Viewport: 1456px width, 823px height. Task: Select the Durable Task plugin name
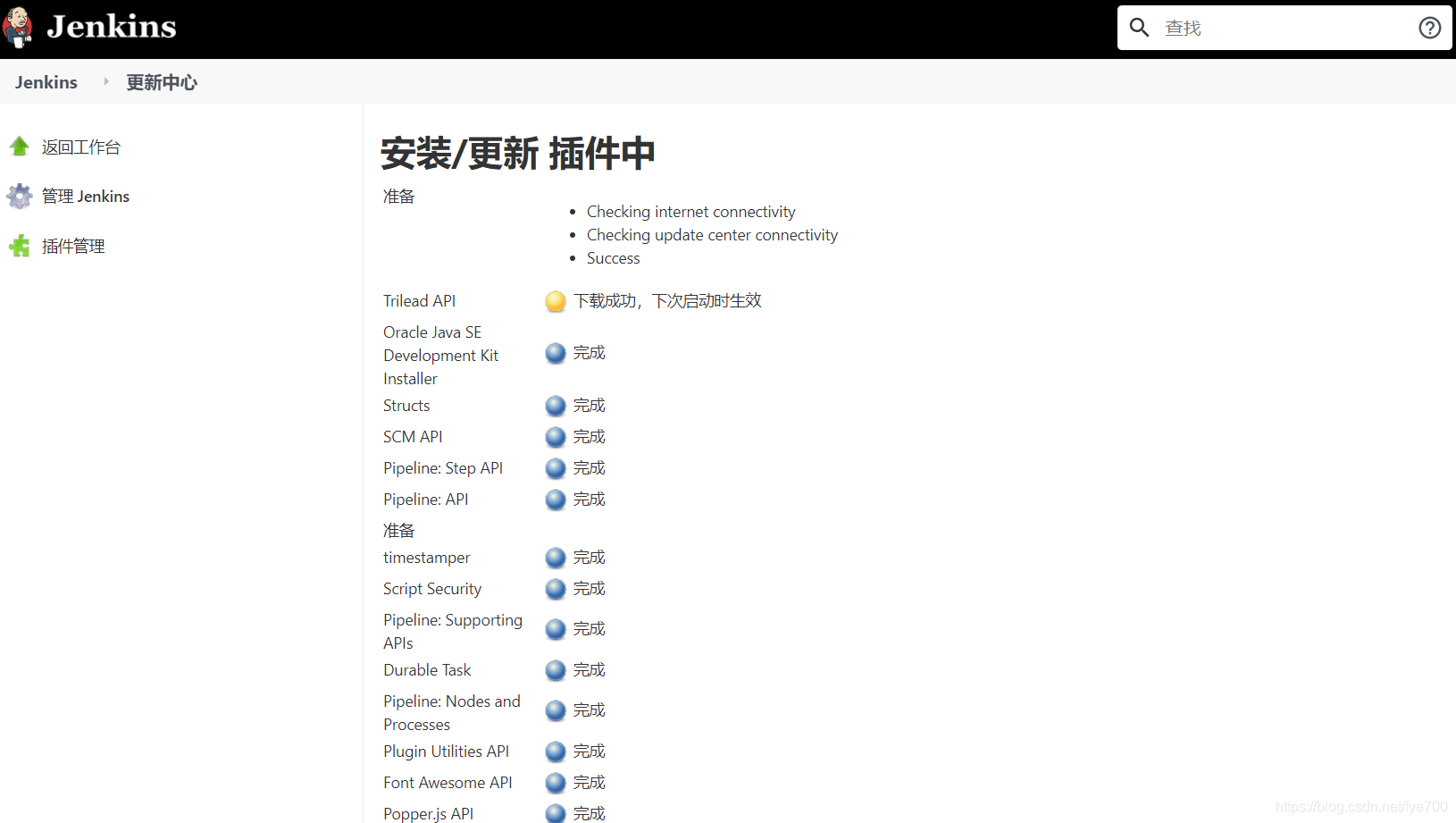(427, 670)
